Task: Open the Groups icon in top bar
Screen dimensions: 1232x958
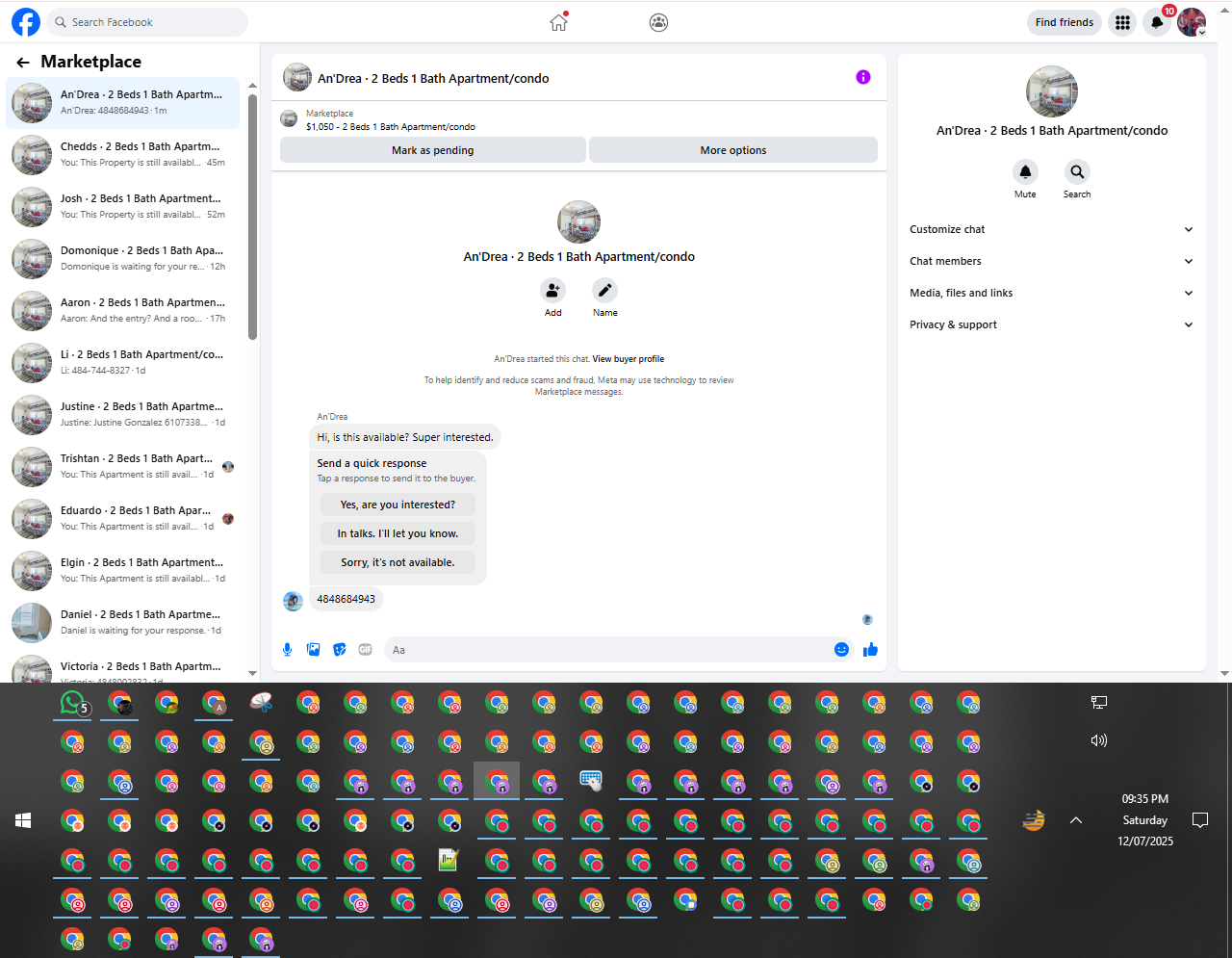Action: pos(658,22)
